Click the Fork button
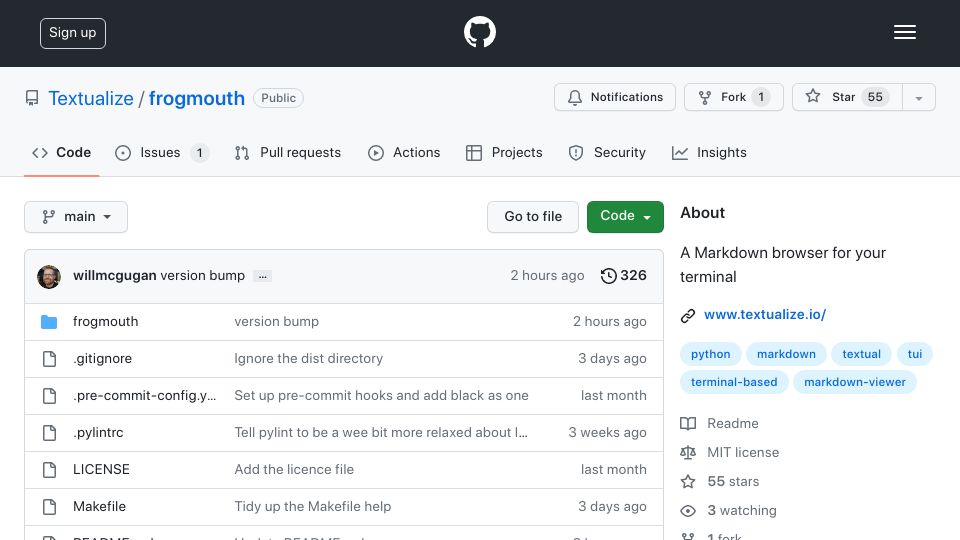This screenshot has height=540, width=960. [x=733, y=97]
